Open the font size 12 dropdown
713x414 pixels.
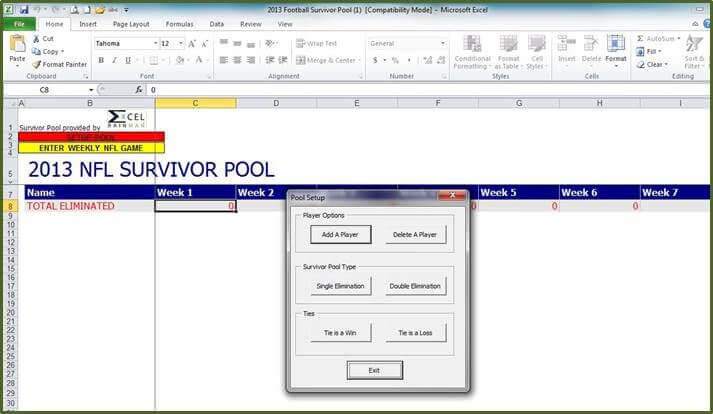tap(180, 44)
